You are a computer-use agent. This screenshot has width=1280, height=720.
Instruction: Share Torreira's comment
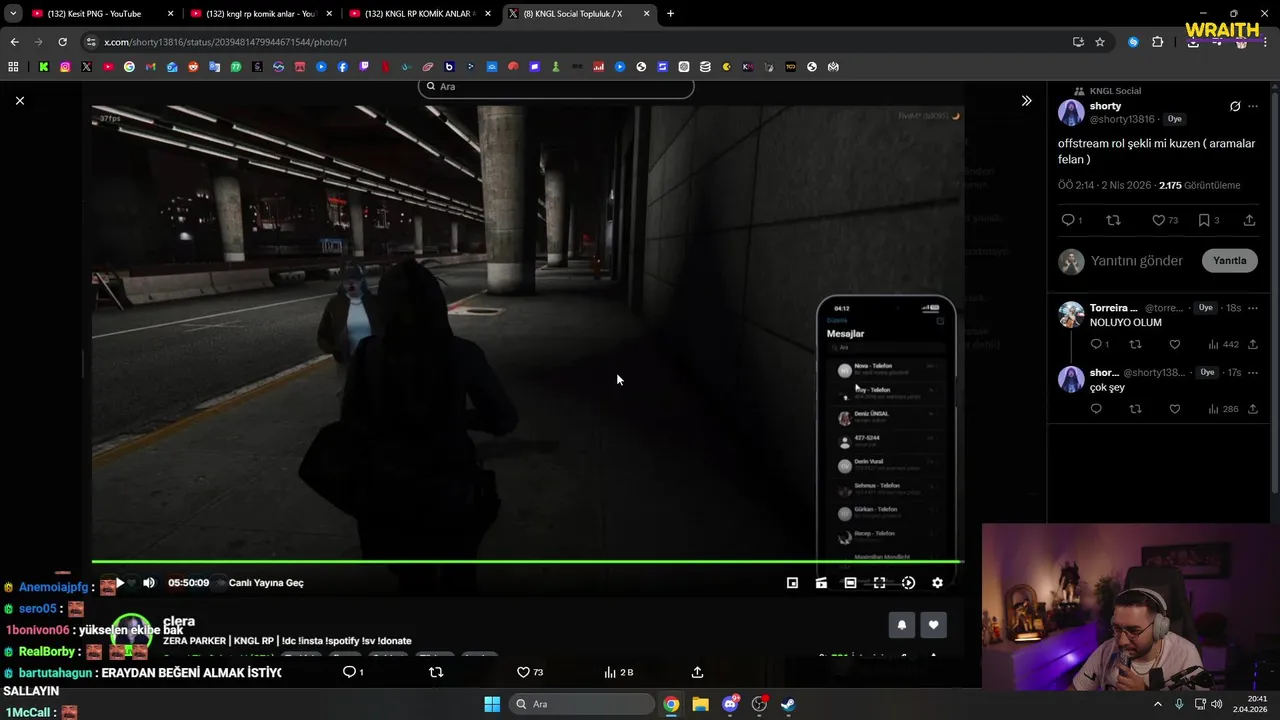pyautogui.click(x=1252, y=344)
